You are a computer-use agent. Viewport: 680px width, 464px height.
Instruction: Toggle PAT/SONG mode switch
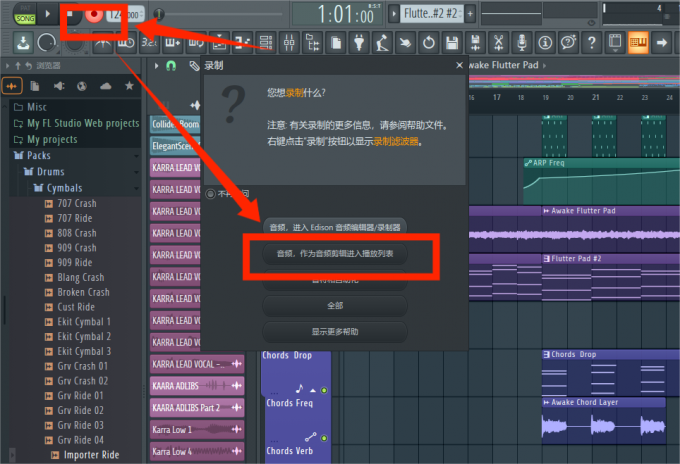(25, 14)
